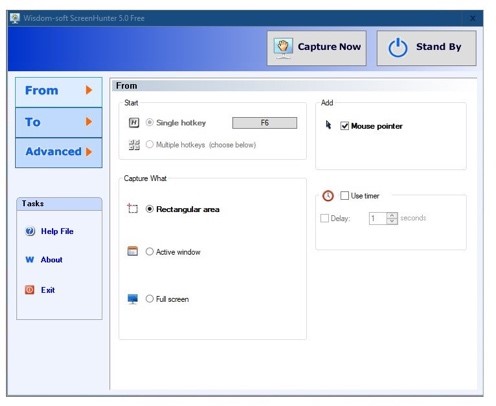Click the Stand By button
This screenshot has width=496, height=406.
coord(426,48)
